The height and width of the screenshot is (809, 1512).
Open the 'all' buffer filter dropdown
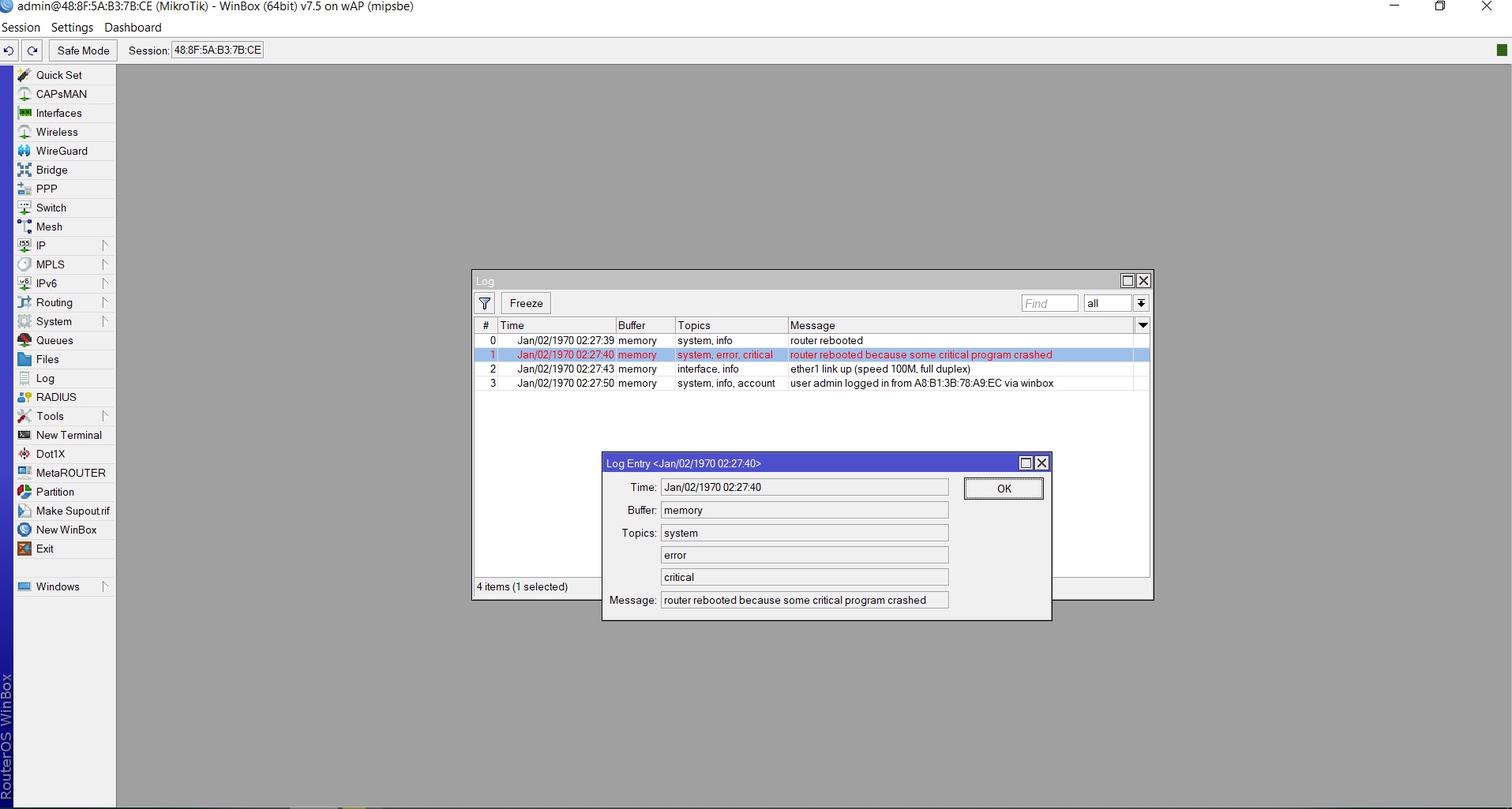point(1141,303)
